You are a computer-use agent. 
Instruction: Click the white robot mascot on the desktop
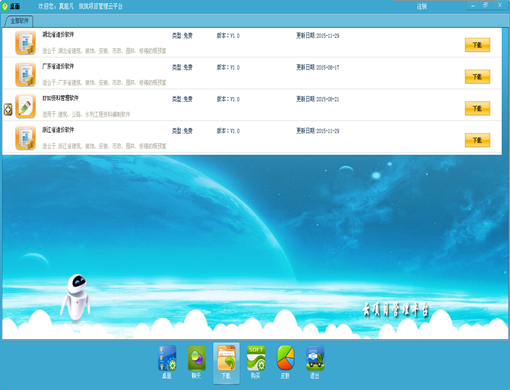point(76,297)
